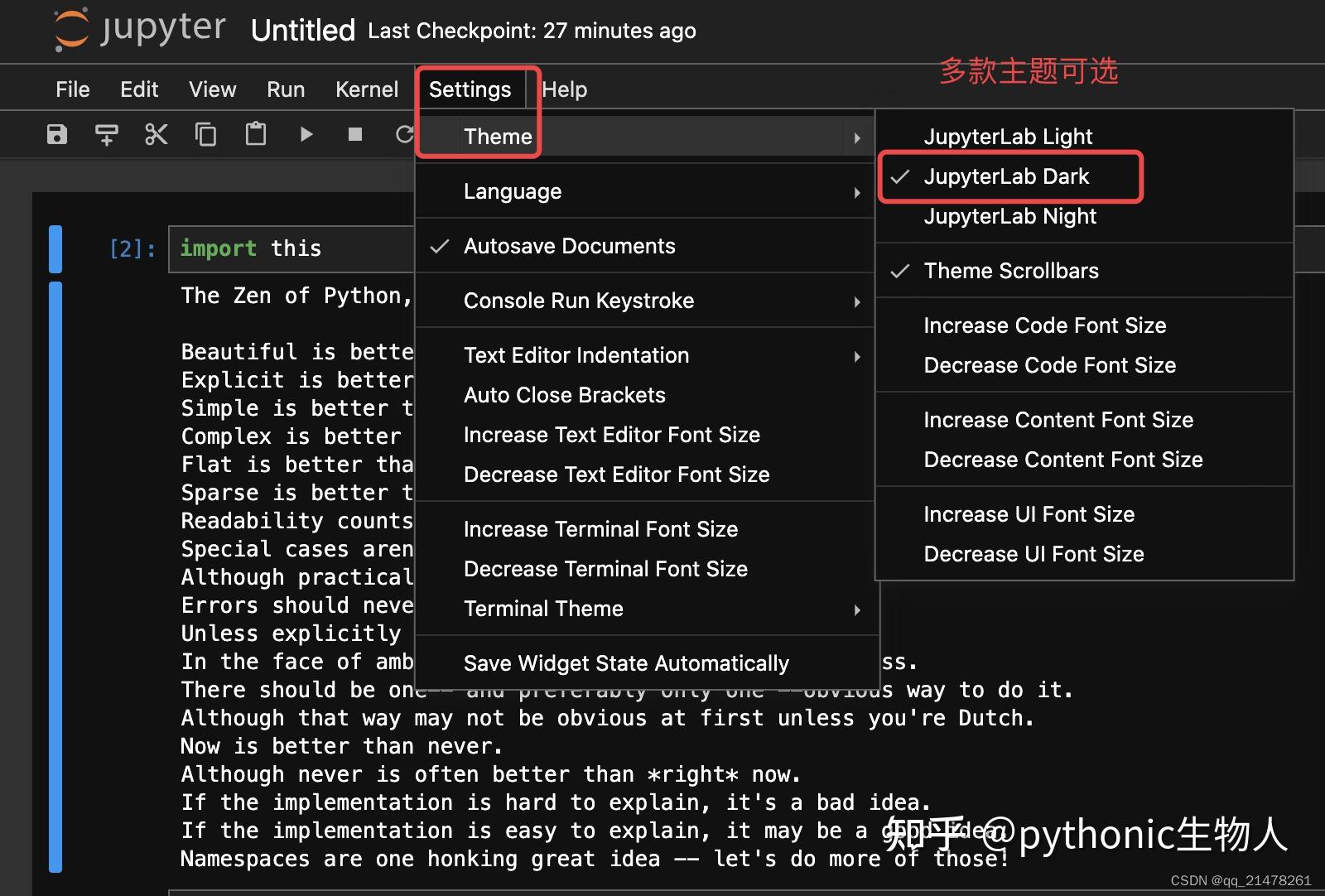The height and width of the screenshot is (896, 1325).
Task: Save the notebook using the disk icon
Action: point(55,134)
